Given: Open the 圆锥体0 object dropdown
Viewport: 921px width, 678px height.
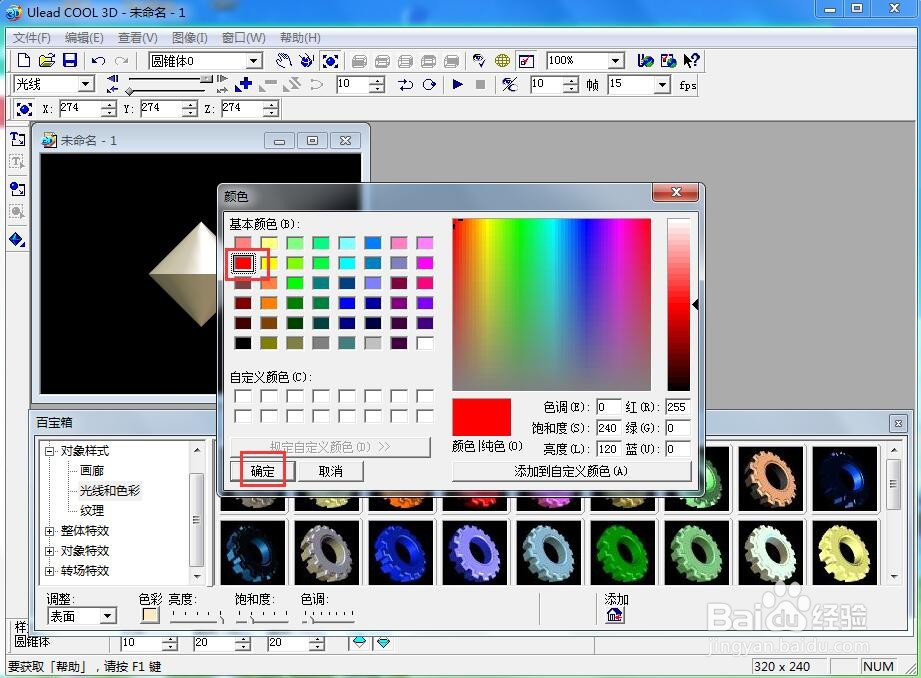Looking at the screenshot, I should (254, 61).
